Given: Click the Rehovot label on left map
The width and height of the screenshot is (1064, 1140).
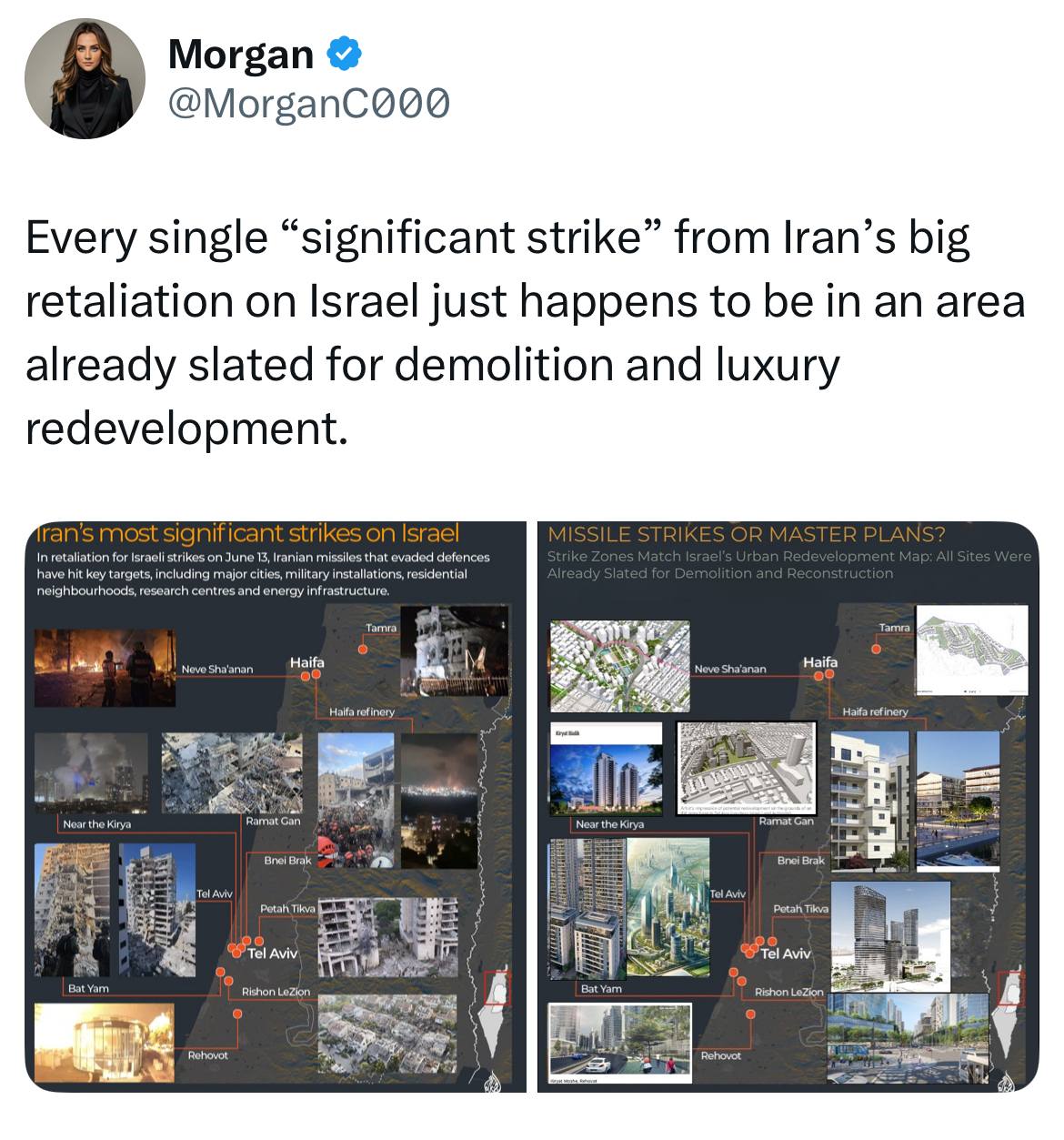Looking at the screenshot, I should point(208,1055).
